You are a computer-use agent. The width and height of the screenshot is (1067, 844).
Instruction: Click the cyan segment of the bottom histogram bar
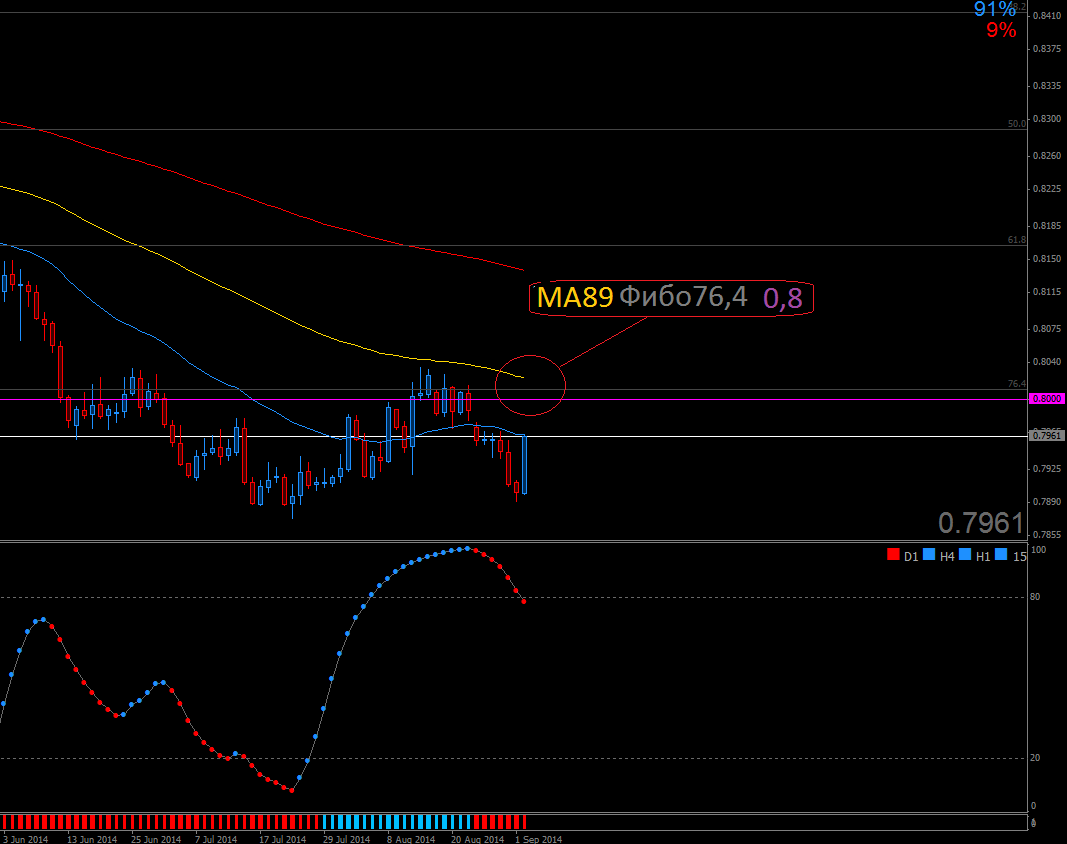(397, 822)
